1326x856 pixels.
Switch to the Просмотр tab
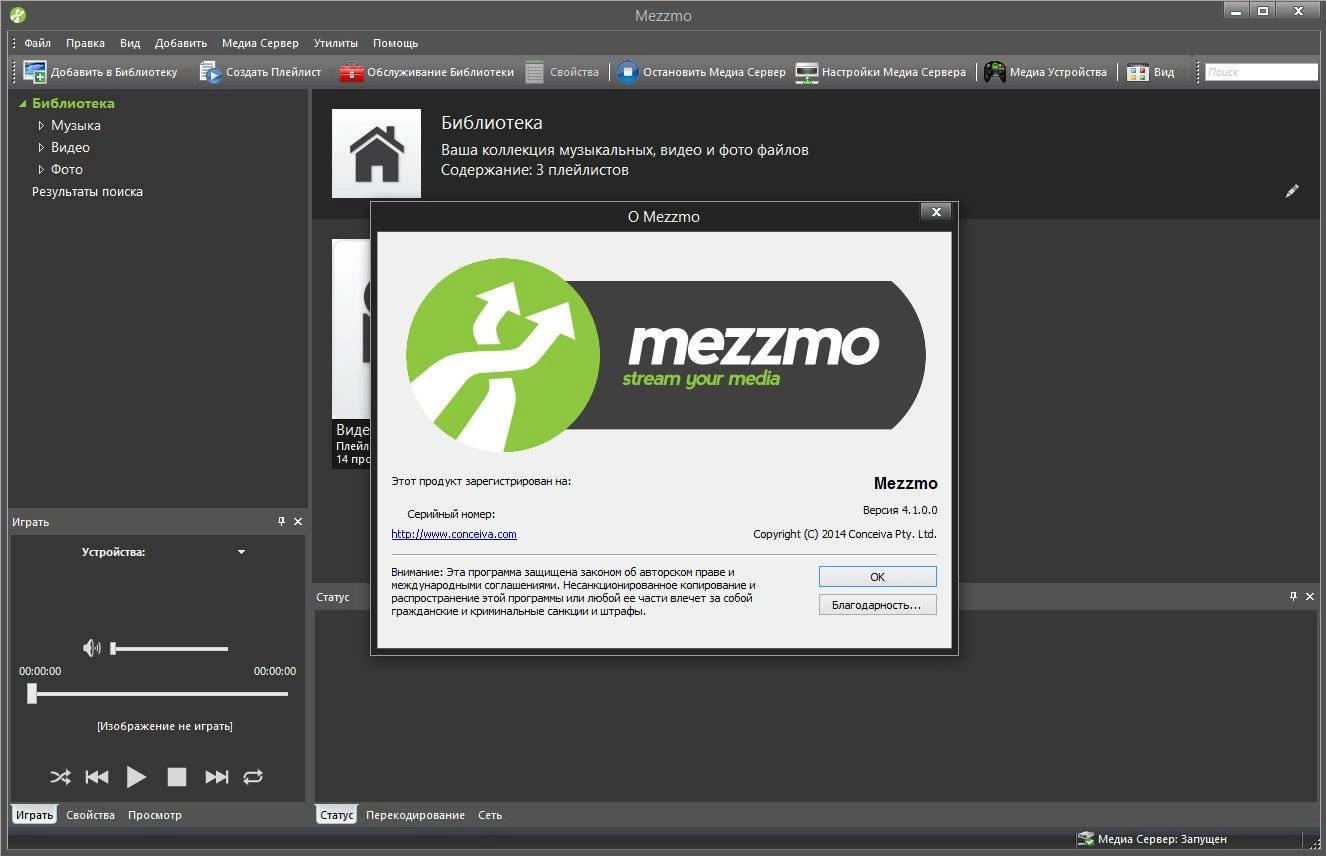tap(155, 815)
